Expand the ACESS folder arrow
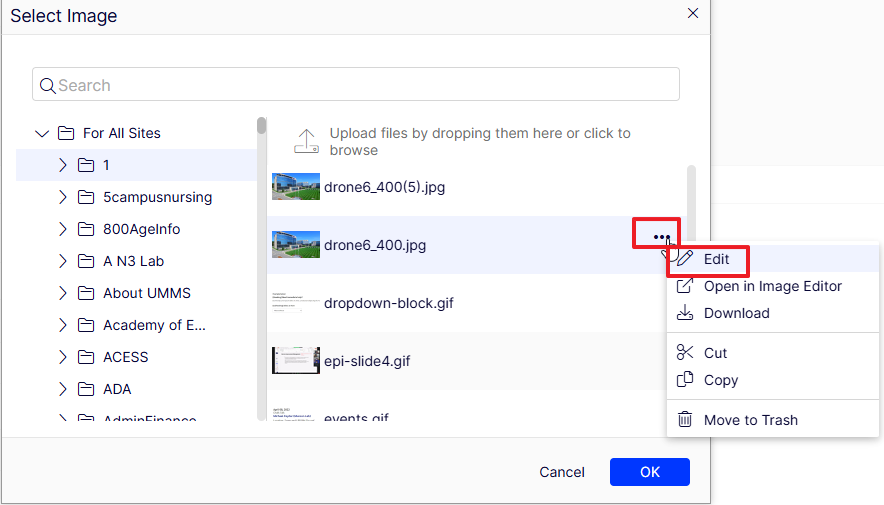This screenshot has height=505, width=884. click(62, 357)
